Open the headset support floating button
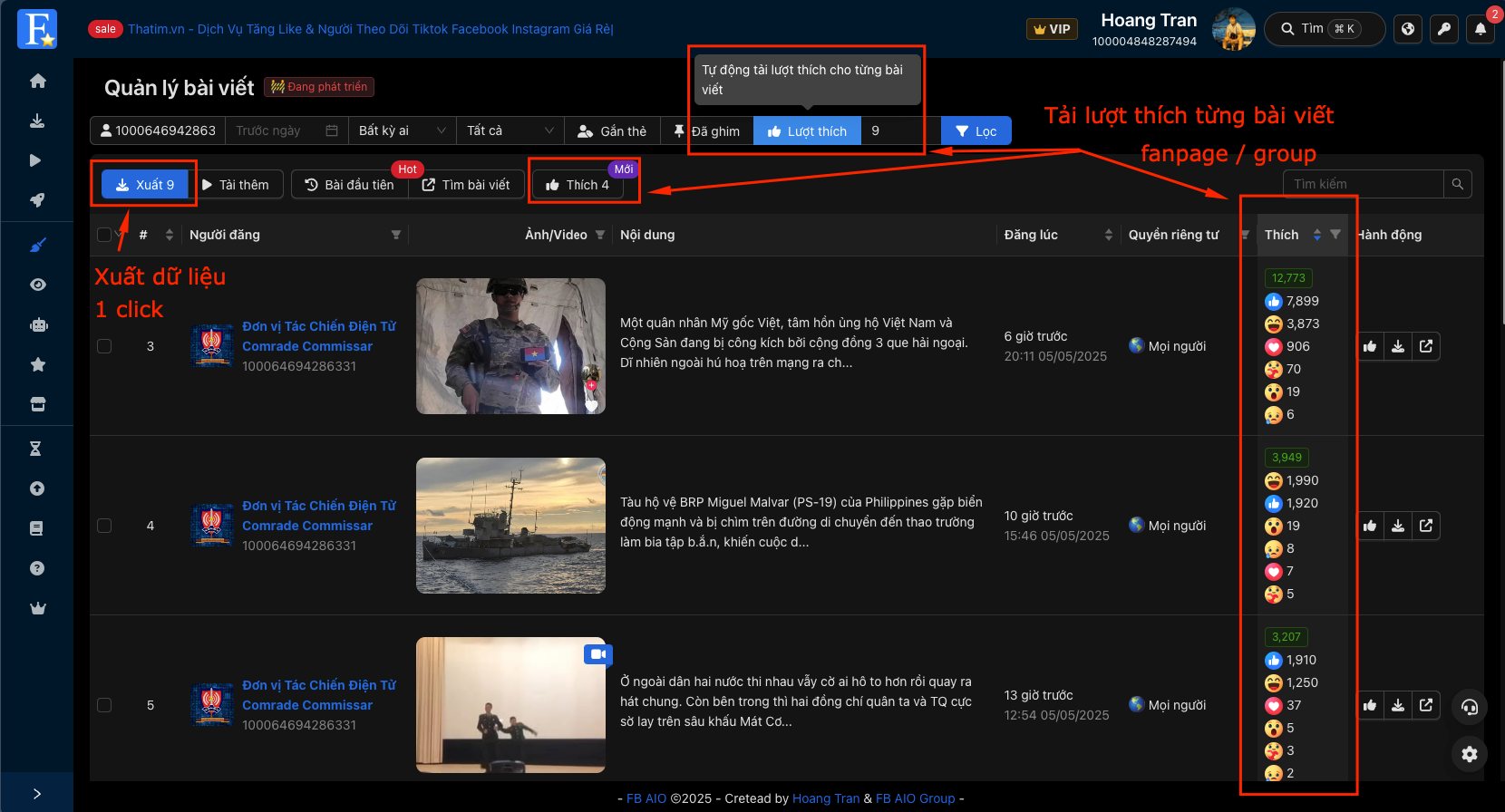The image size is (1505, 812). coord(1470,708)
